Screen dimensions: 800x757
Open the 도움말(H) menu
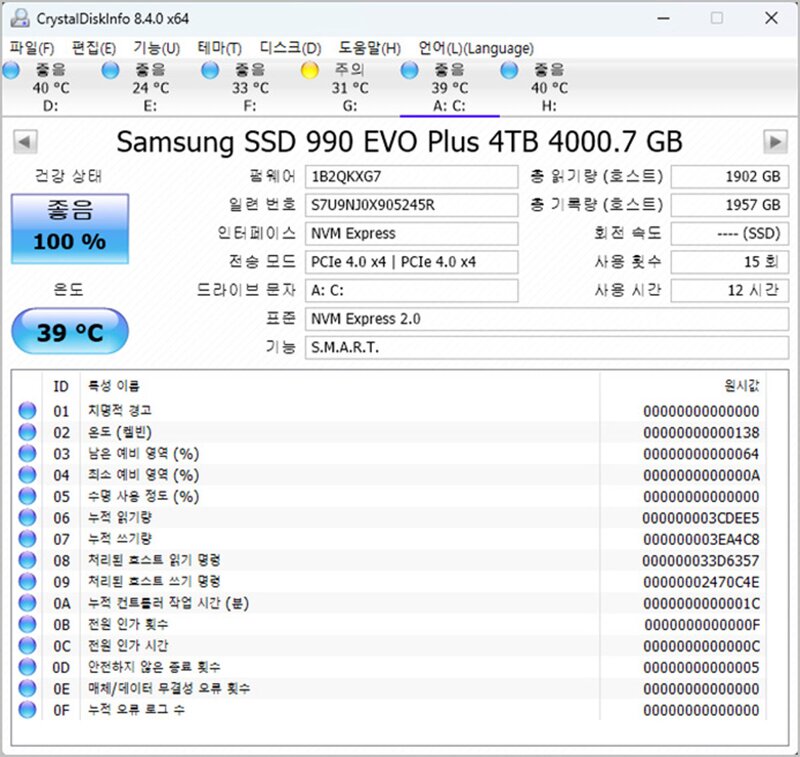pos(370,48)
